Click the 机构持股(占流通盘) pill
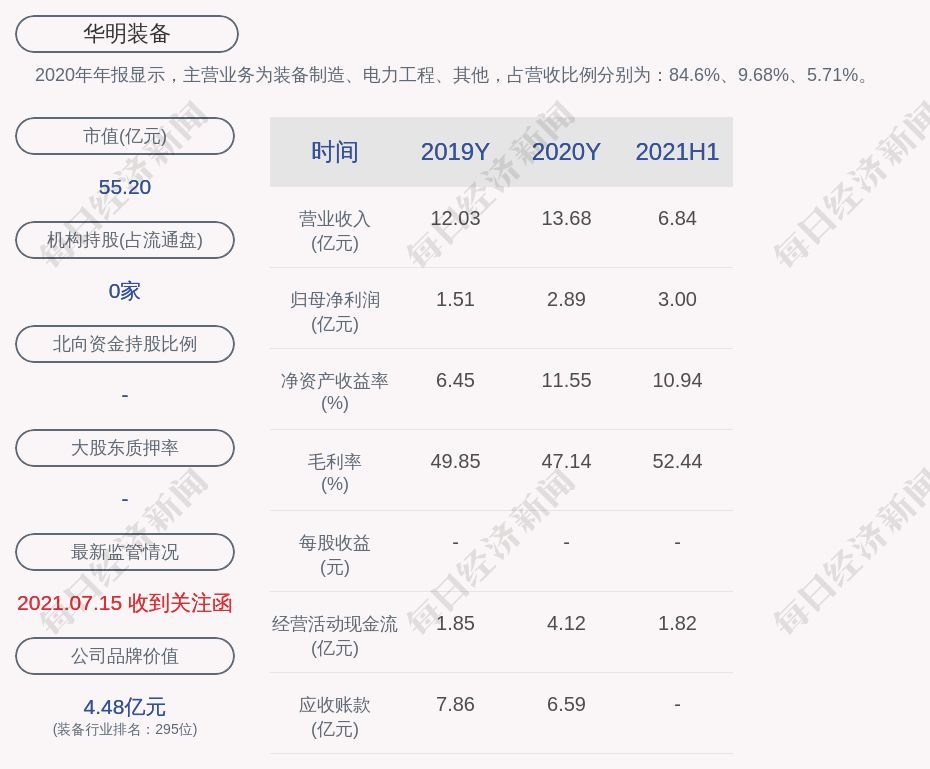This screenshot has height=769, width=930. tap(125, 240)
